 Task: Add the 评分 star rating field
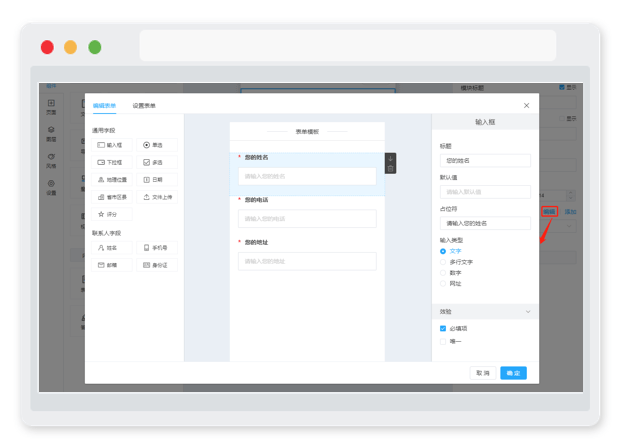pyautogui.click(x=112, y=214)
